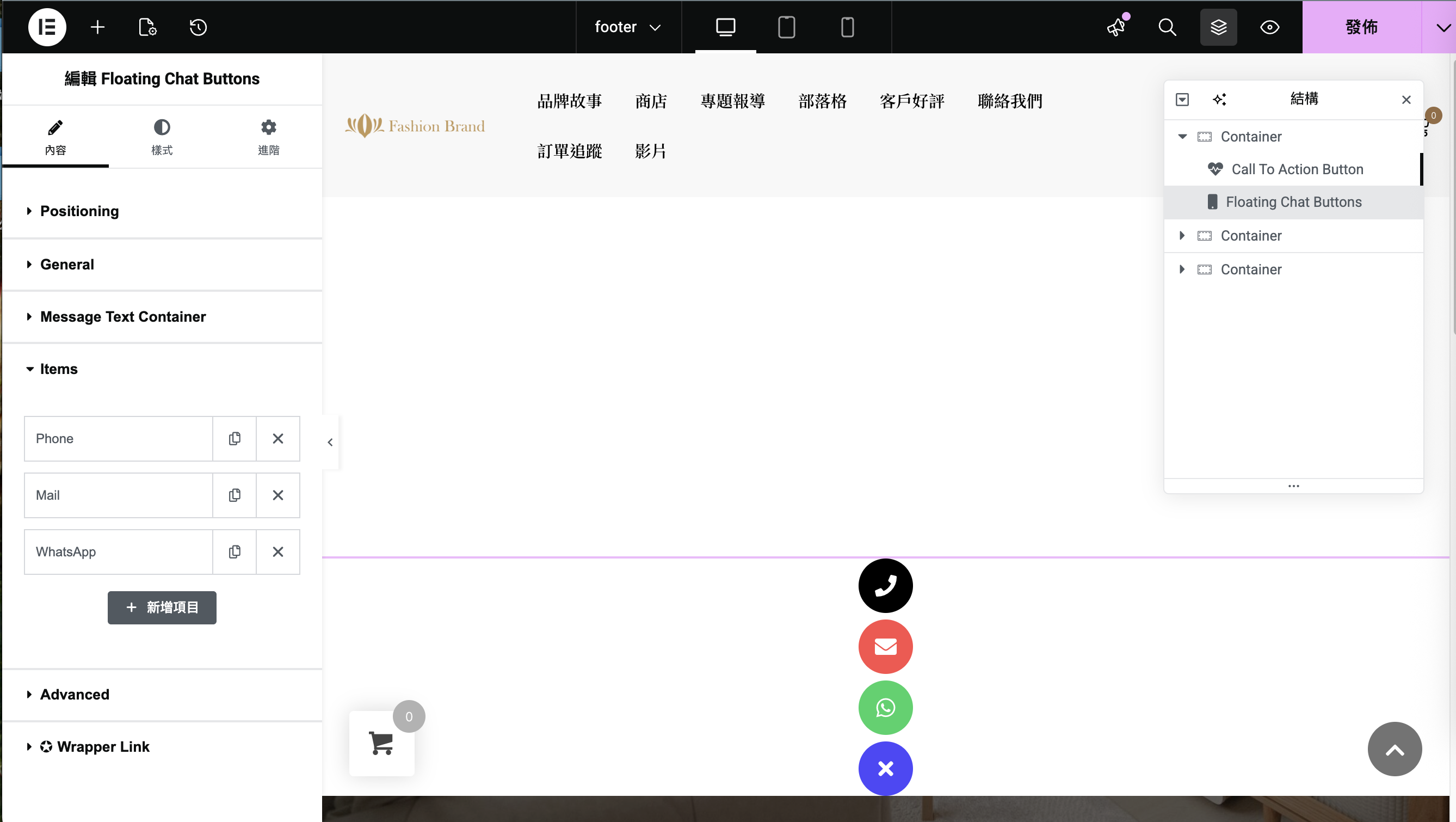The image size is (1456, 822).
Task: Expand the Positioning section
Action: click(x=79, y=211)
